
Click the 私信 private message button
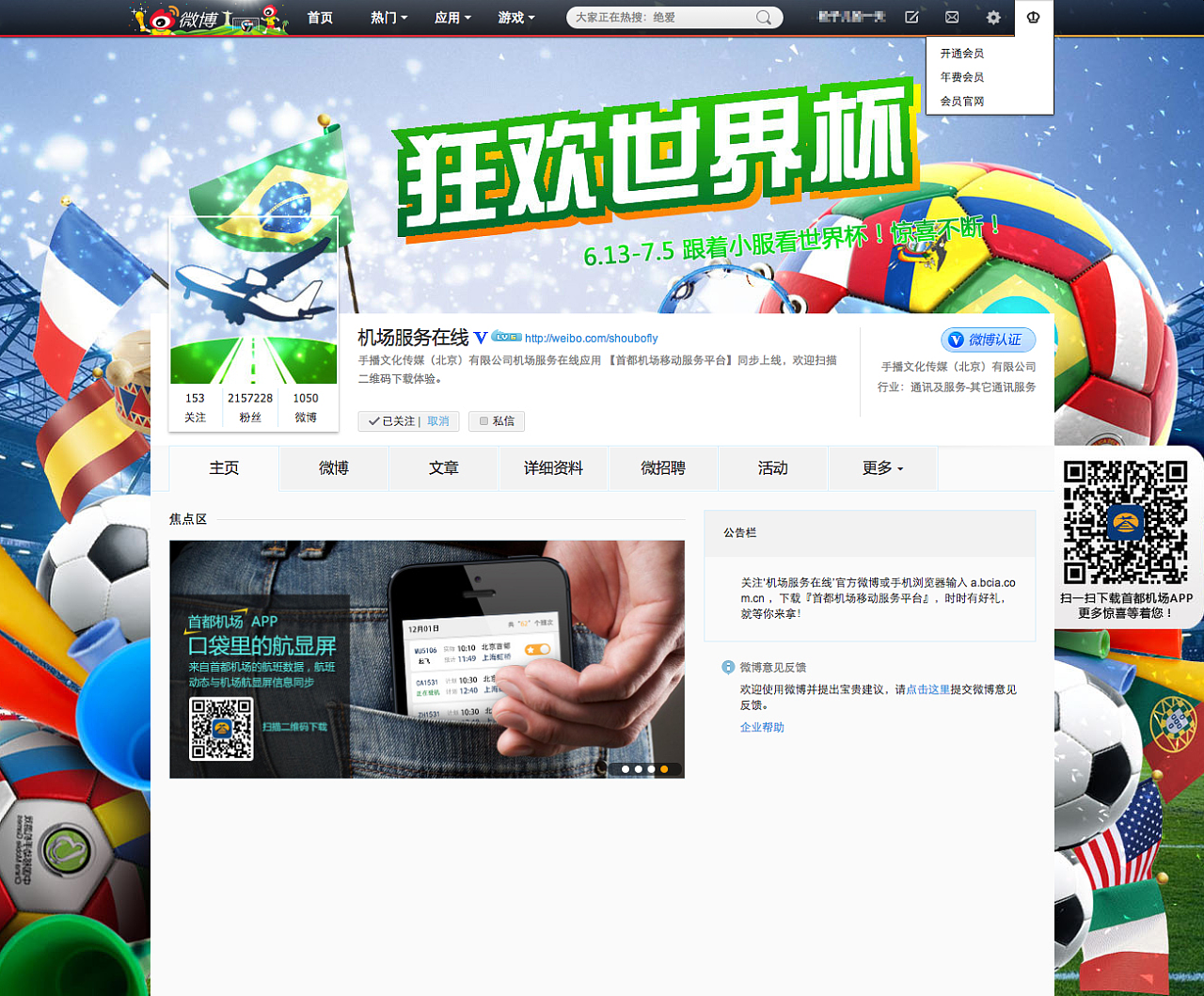[x=497, y=421]
